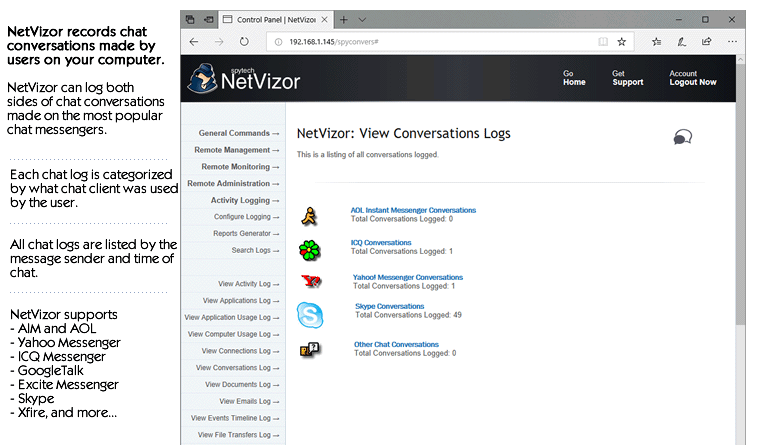Click Account Logout Now
The image size is (761, 445).
coord(693,78)
